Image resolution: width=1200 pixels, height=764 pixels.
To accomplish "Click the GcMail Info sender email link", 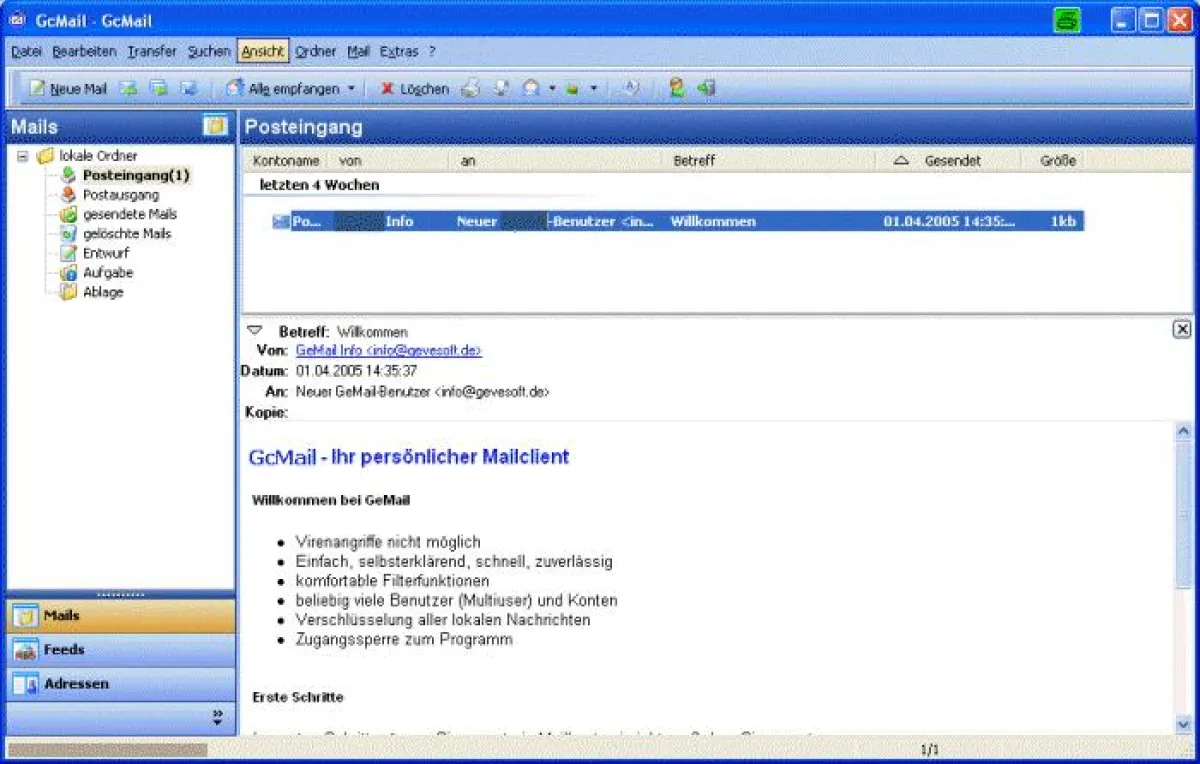I will [x=389, y=351].
